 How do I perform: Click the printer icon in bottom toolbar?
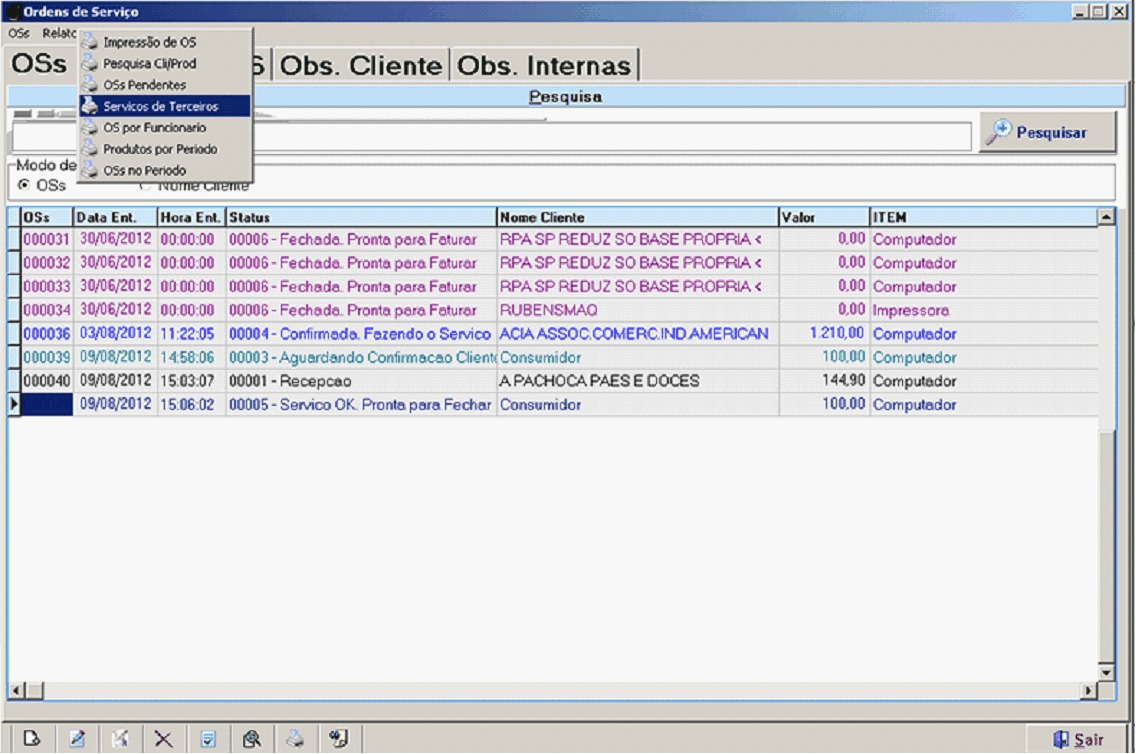click(x=295, y=739)
